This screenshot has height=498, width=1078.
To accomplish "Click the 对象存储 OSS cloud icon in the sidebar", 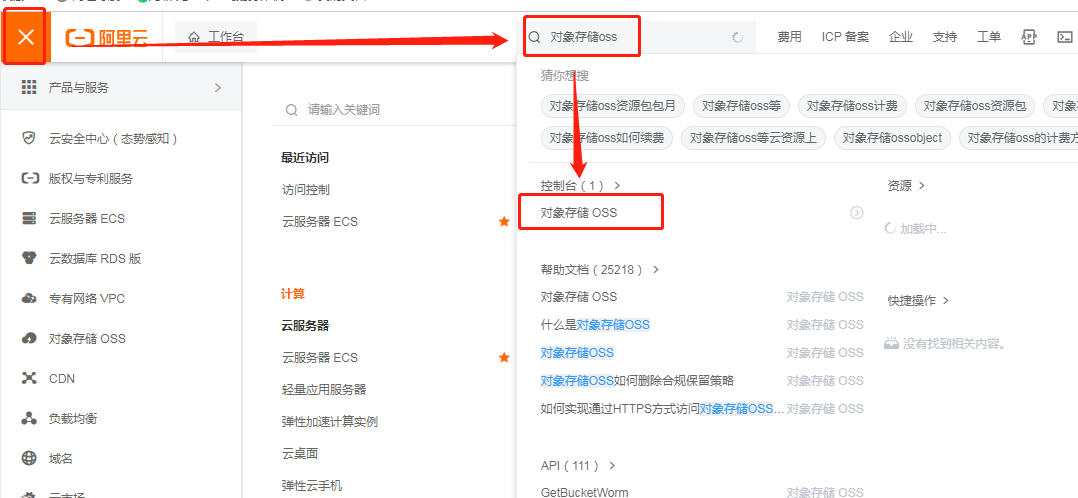I will click(29, 338).
